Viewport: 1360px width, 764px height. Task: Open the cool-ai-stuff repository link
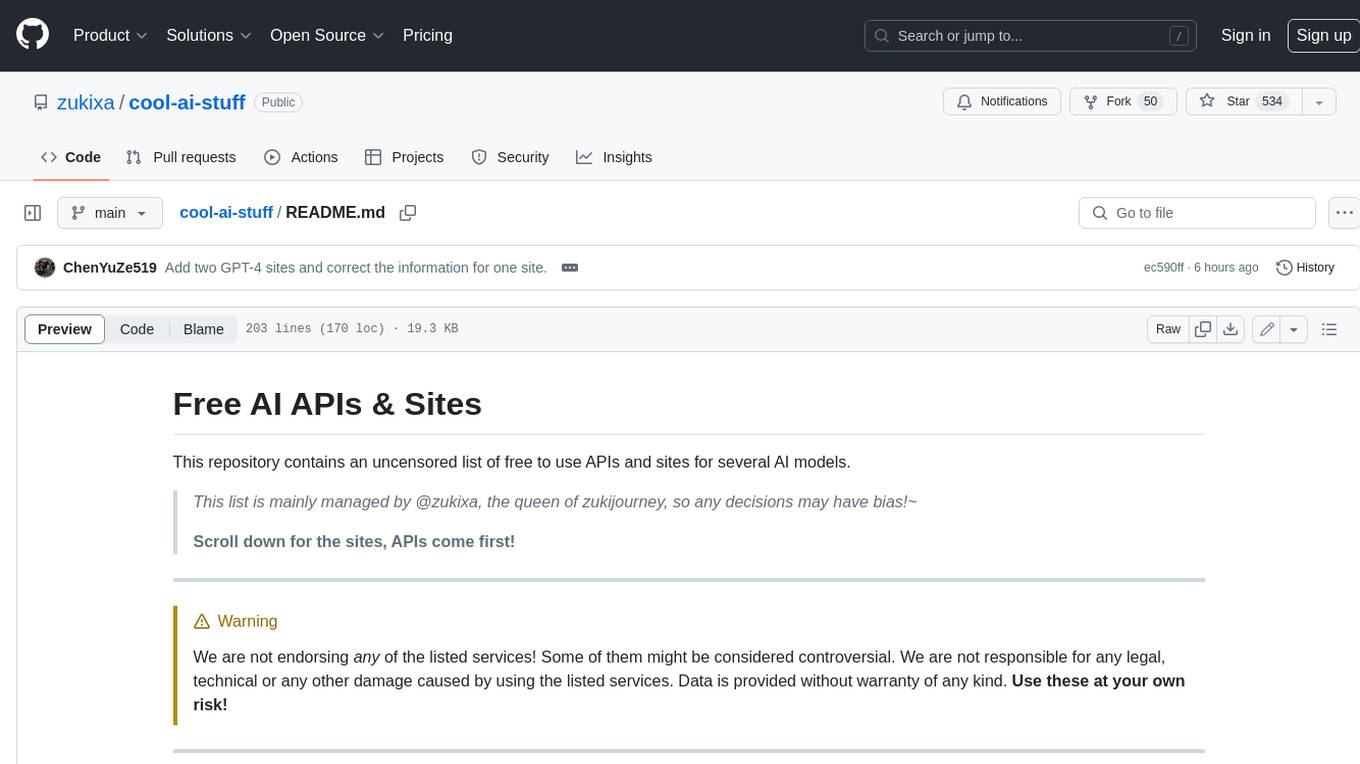187,102
